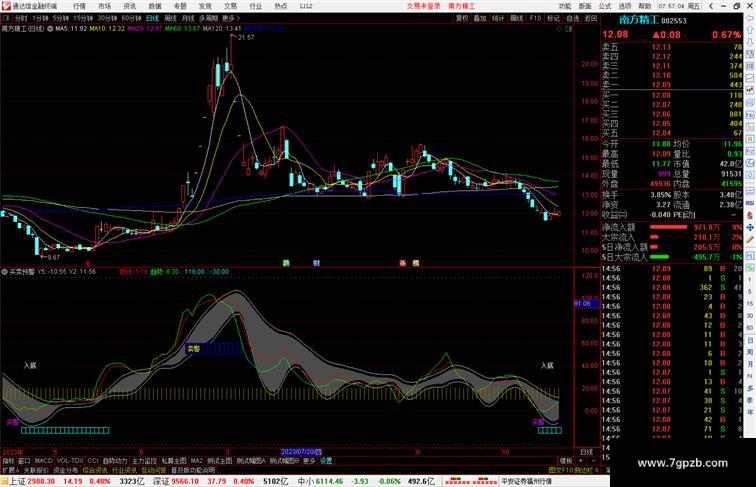Click the 日 period icon in right sidebar
This screenshot has height=487, width=756.
coord(750,340)
